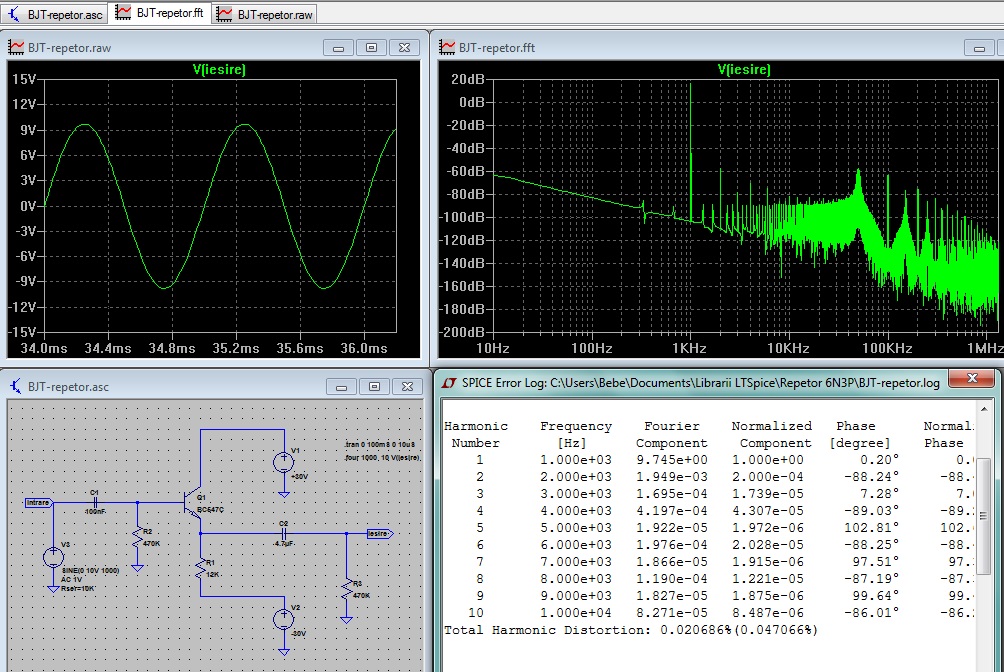Click the frequency value 1.000e+04 in the log
The image size is (1004, 672).
[576, 613]
